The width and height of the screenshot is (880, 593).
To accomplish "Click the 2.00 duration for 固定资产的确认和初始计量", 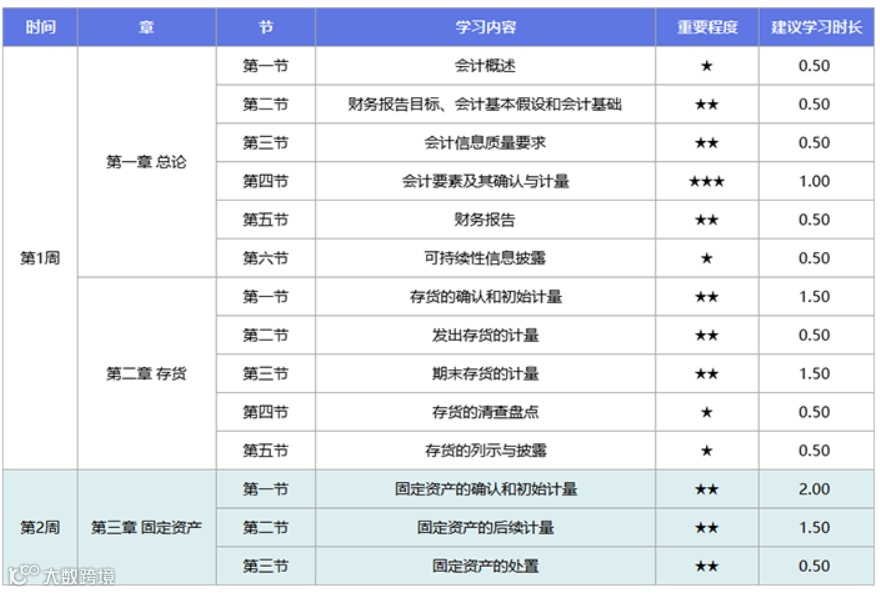I will 814,489.
